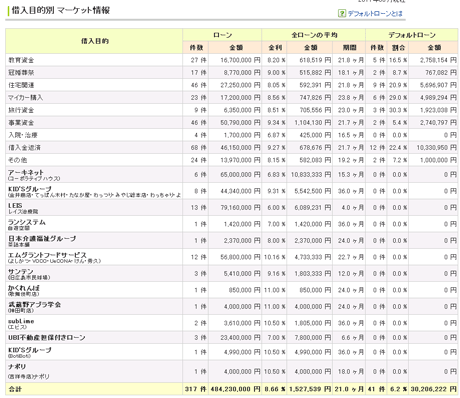This screenshot has height=398, width=460.
Task: Open the デフォルトローンとは help link
Action: tap(375, 14)
